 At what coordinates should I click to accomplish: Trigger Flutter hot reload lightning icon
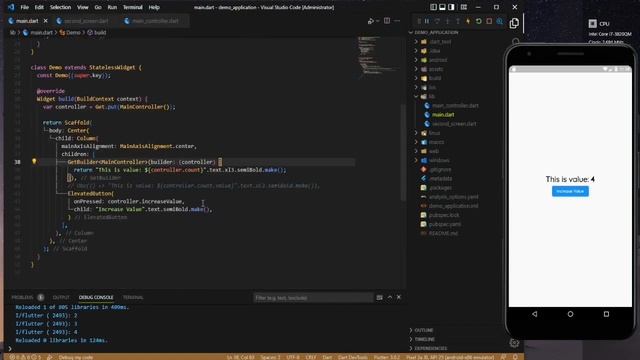point(468,21)
